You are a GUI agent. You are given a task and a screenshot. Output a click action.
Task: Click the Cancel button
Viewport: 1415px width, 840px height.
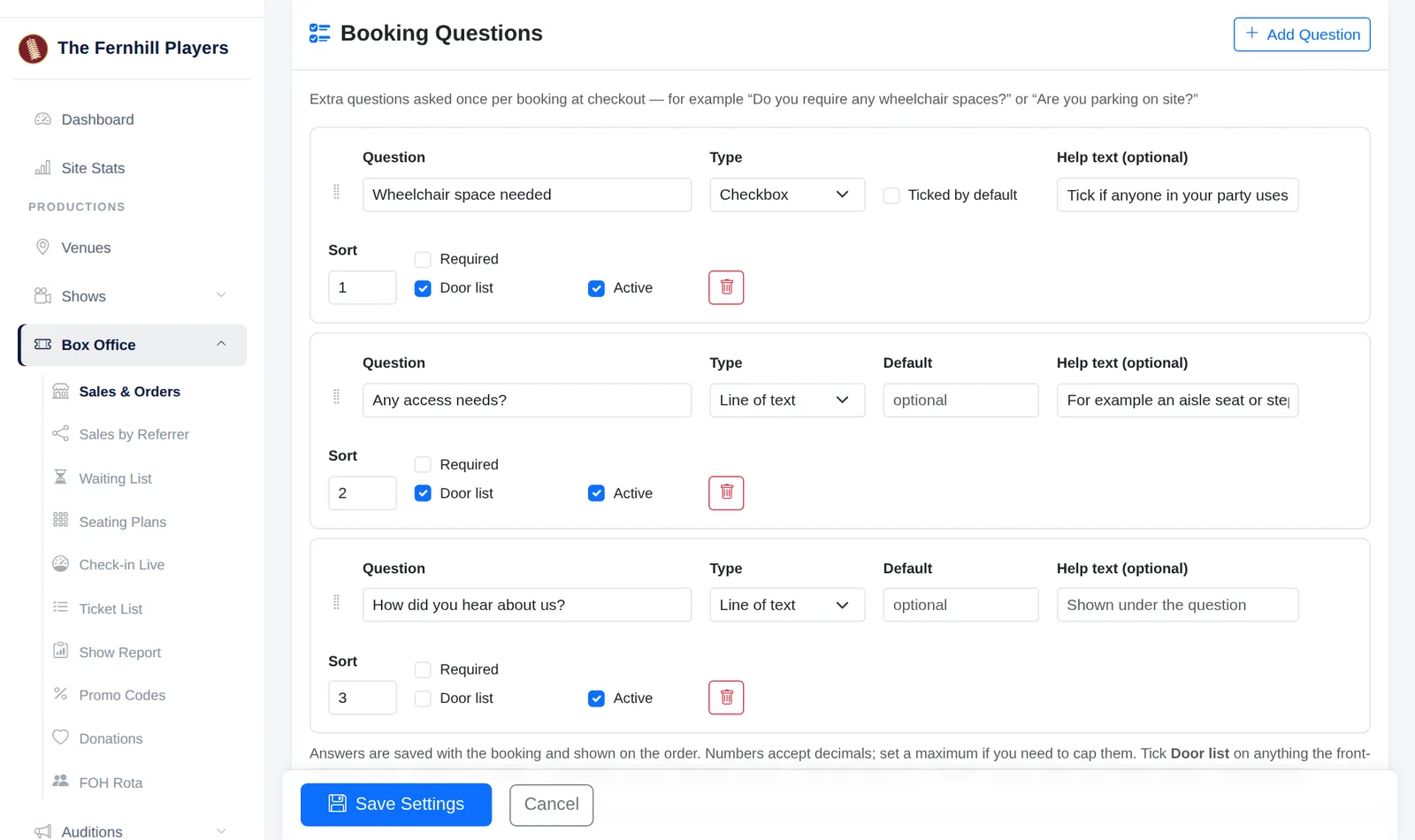click(551, 805)
